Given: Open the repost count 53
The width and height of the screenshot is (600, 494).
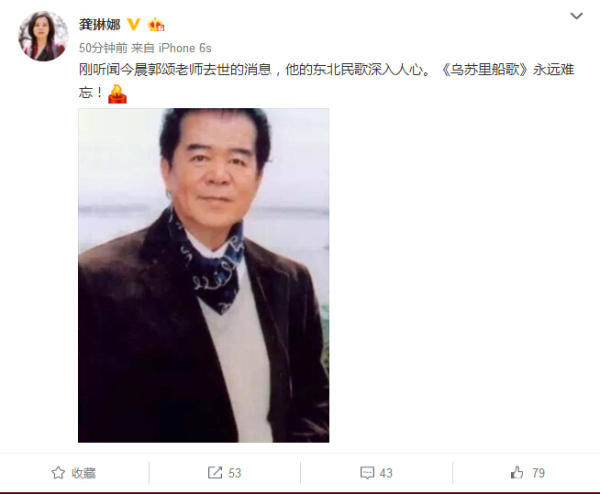Looking at the screenshot, I should [x=235, y=473].
